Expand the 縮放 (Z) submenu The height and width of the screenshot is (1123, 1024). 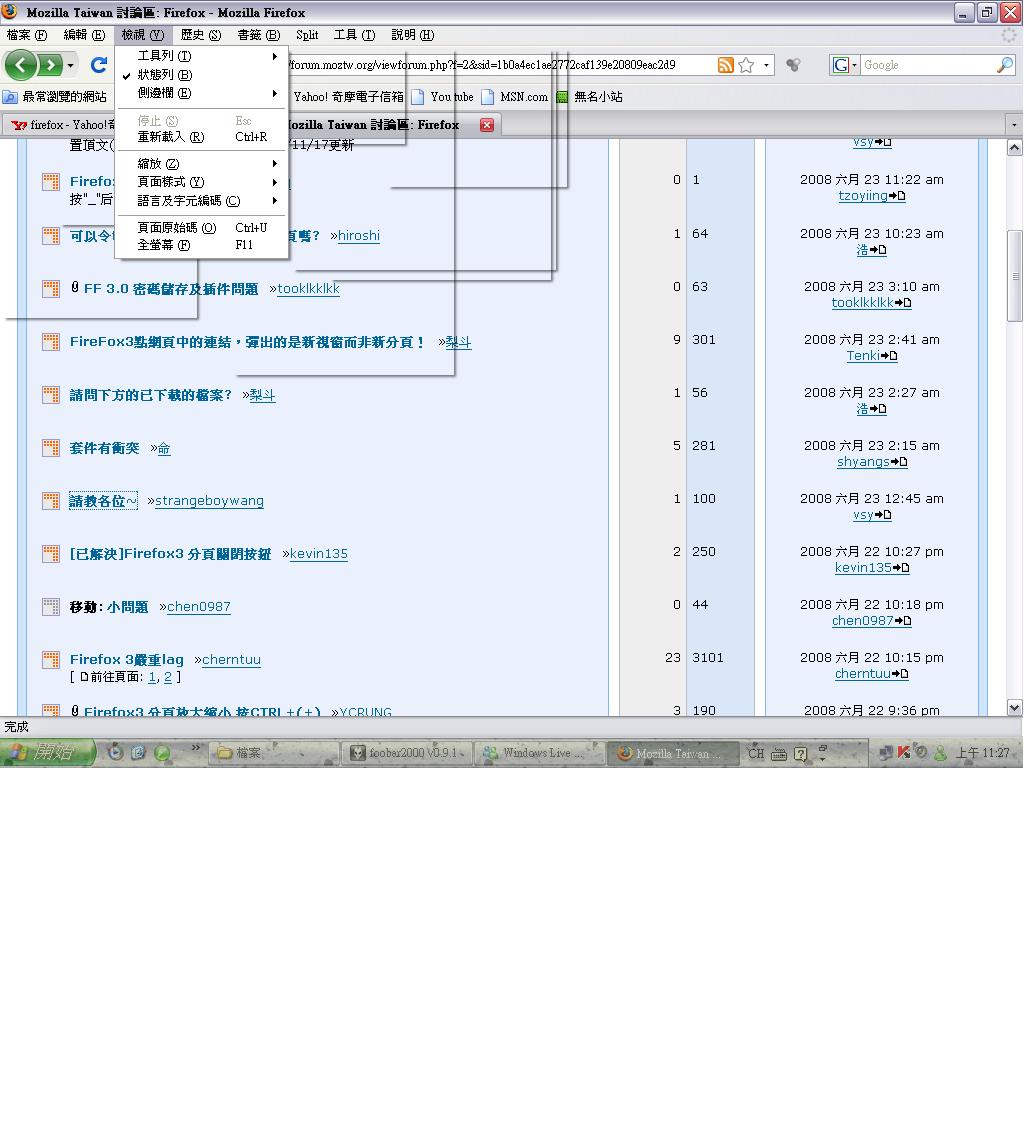tap(201, 164)
